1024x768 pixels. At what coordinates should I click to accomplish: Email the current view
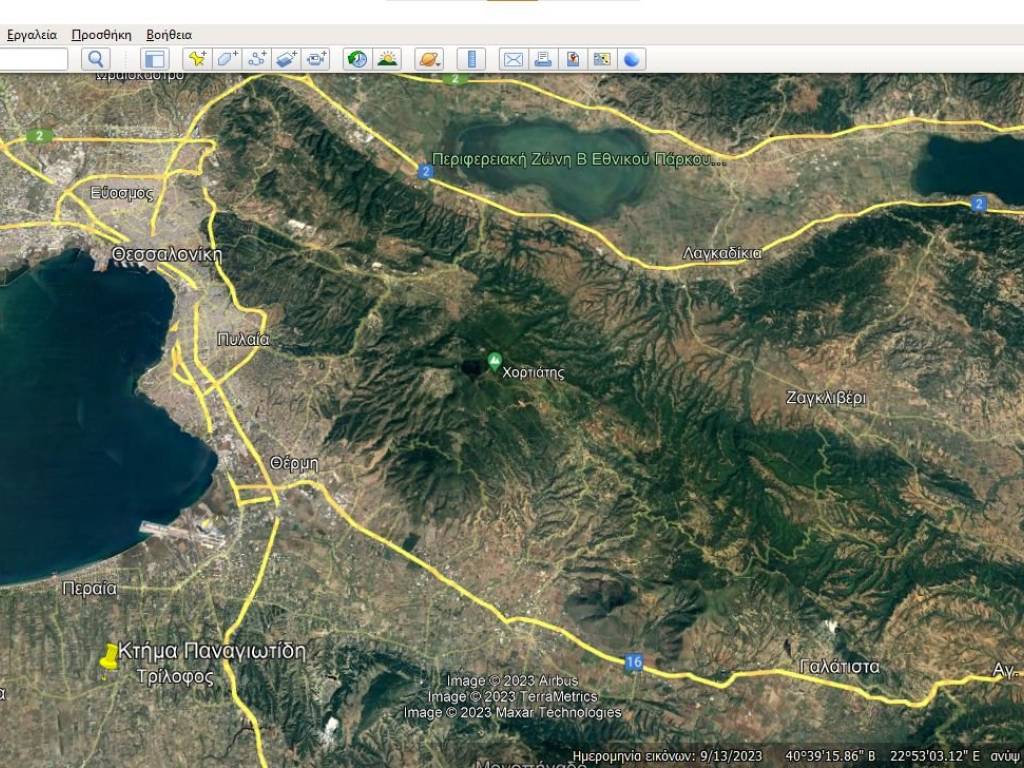click(x=513, y=59)
